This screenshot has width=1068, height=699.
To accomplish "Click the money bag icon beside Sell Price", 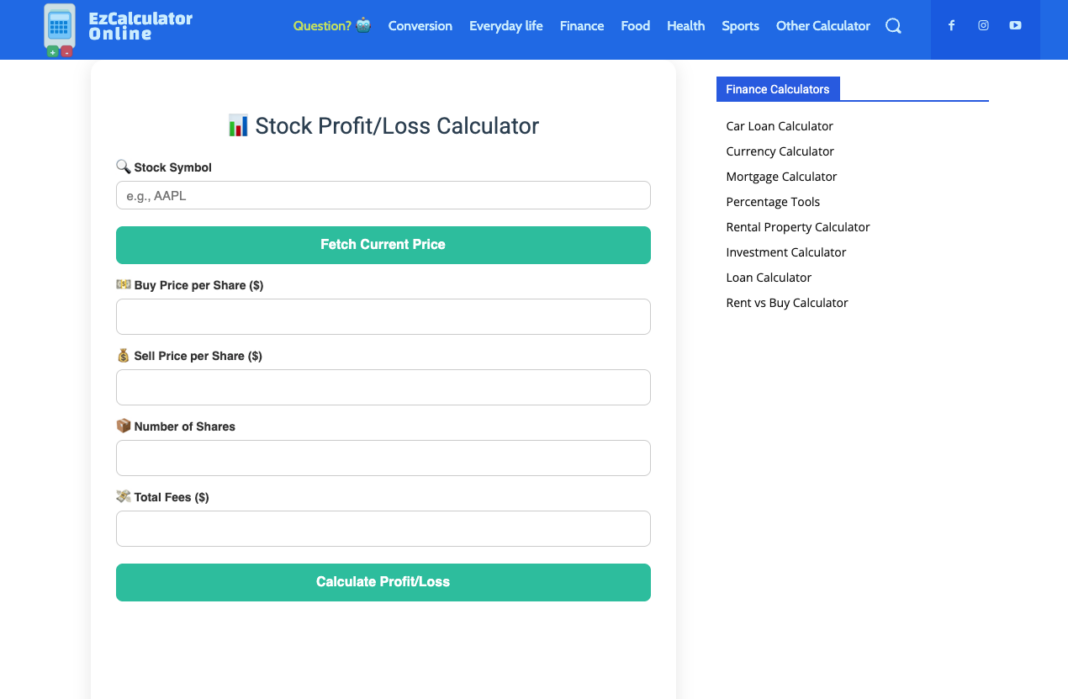I will [123, 354].
